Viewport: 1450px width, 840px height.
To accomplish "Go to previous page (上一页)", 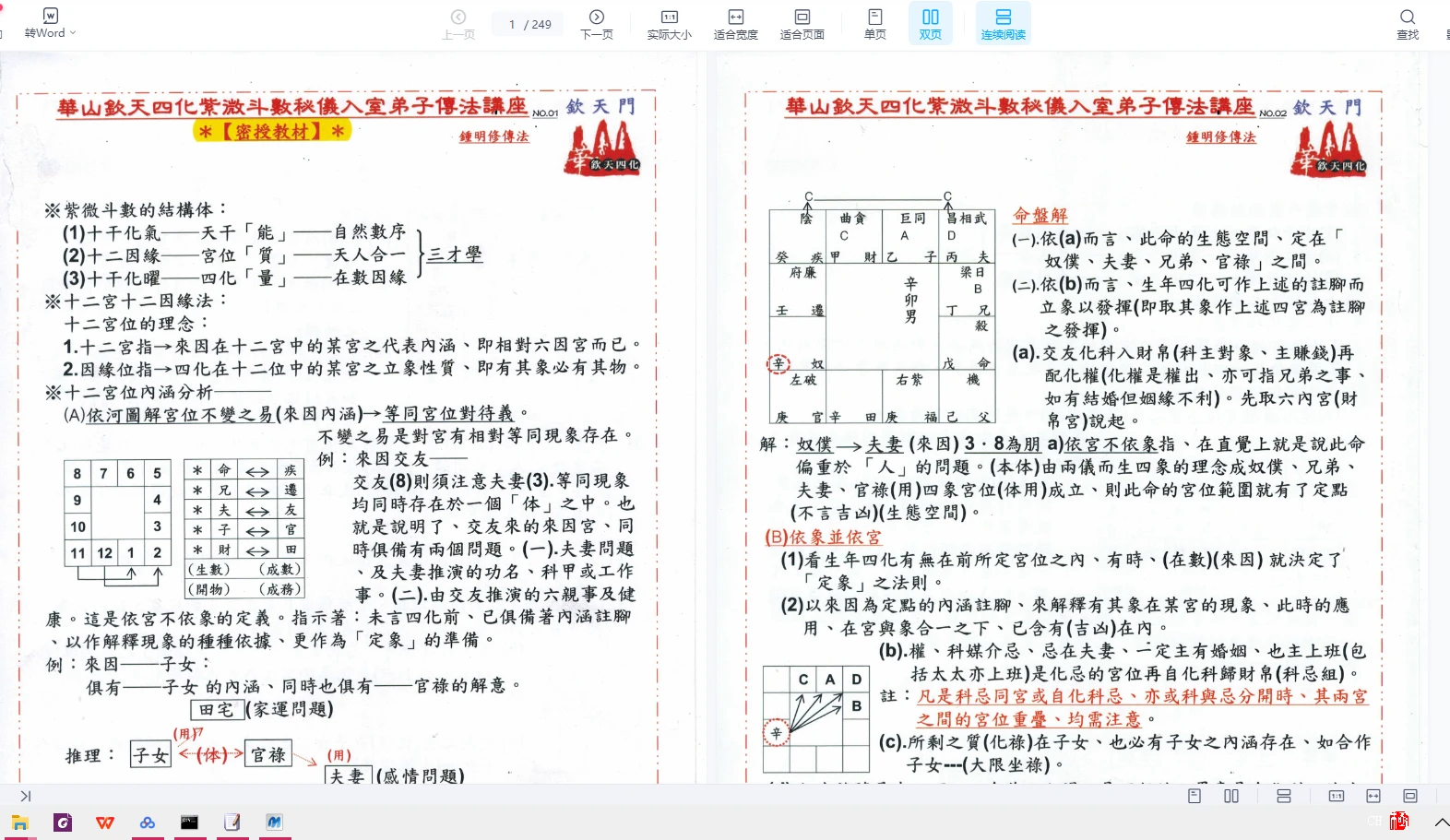I will tap(458, 24).
